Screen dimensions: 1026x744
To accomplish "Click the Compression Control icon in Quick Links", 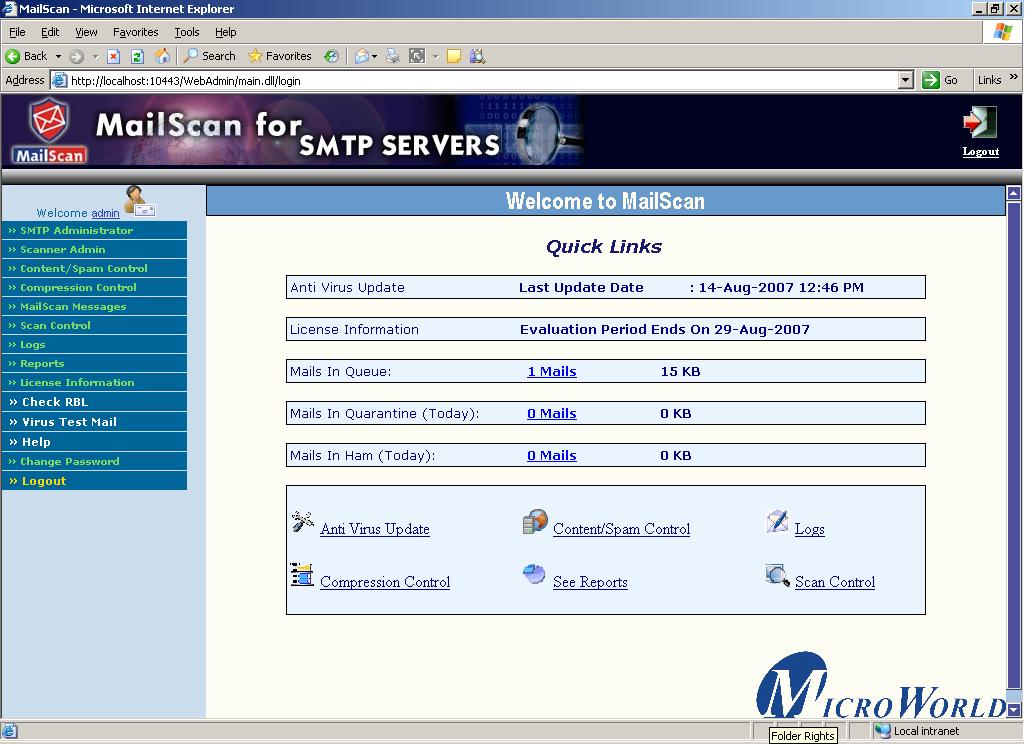I will (302, 575).
